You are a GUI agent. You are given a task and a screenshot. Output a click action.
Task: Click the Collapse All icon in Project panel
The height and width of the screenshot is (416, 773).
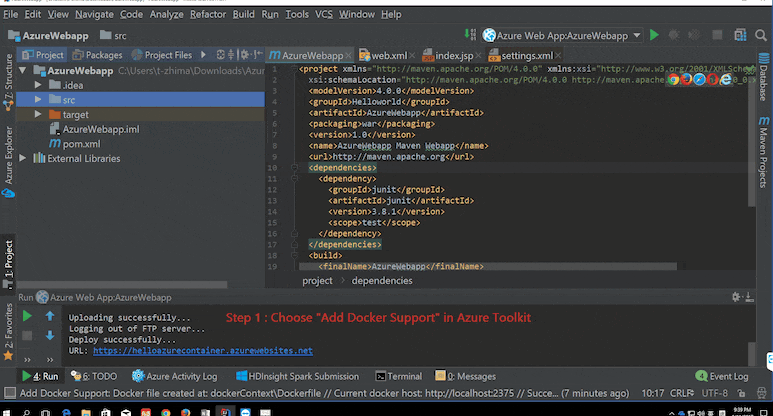coord(231,55)
